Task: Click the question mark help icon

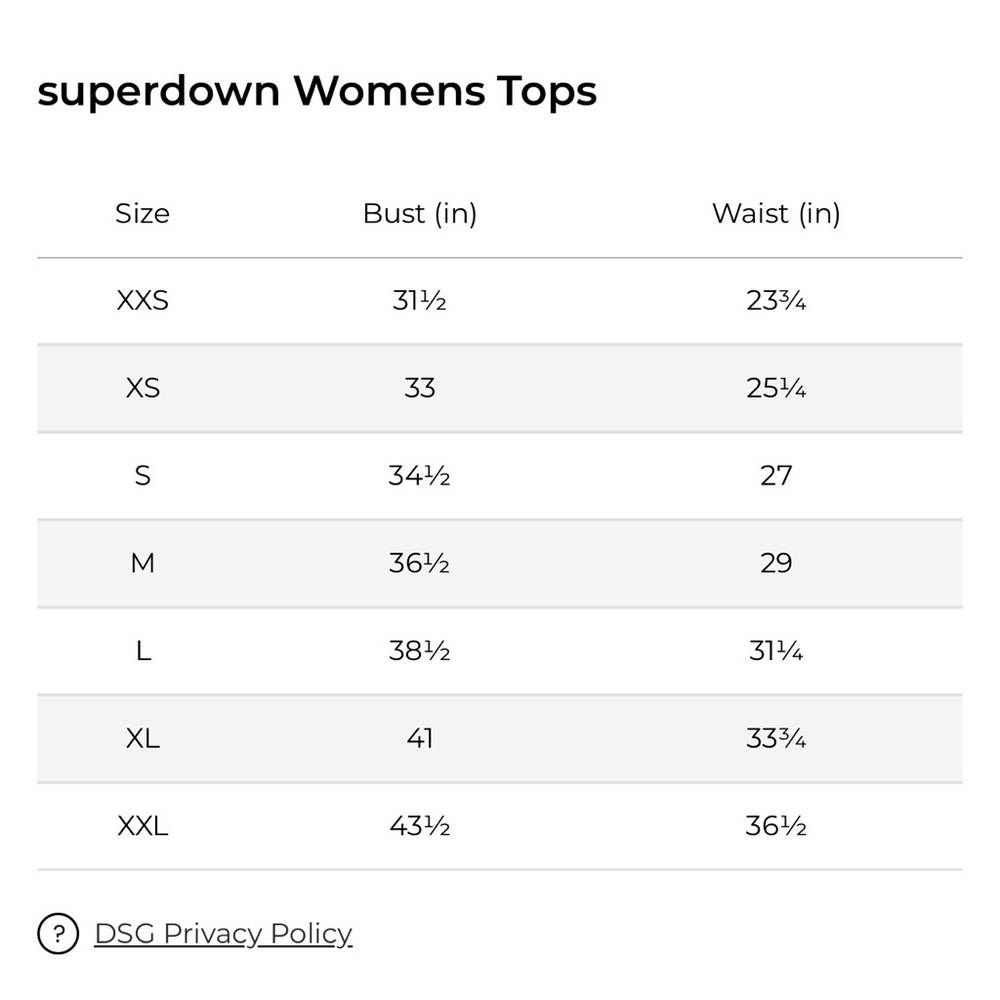Action: [x=58, y=934]
